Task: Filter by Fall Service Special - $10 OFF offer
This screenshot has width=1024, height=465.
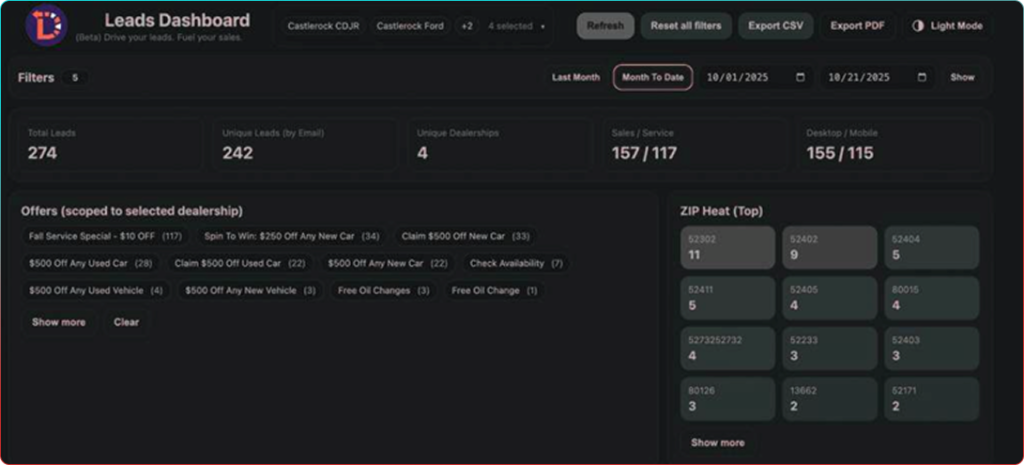Action: (x=105, y=236)
